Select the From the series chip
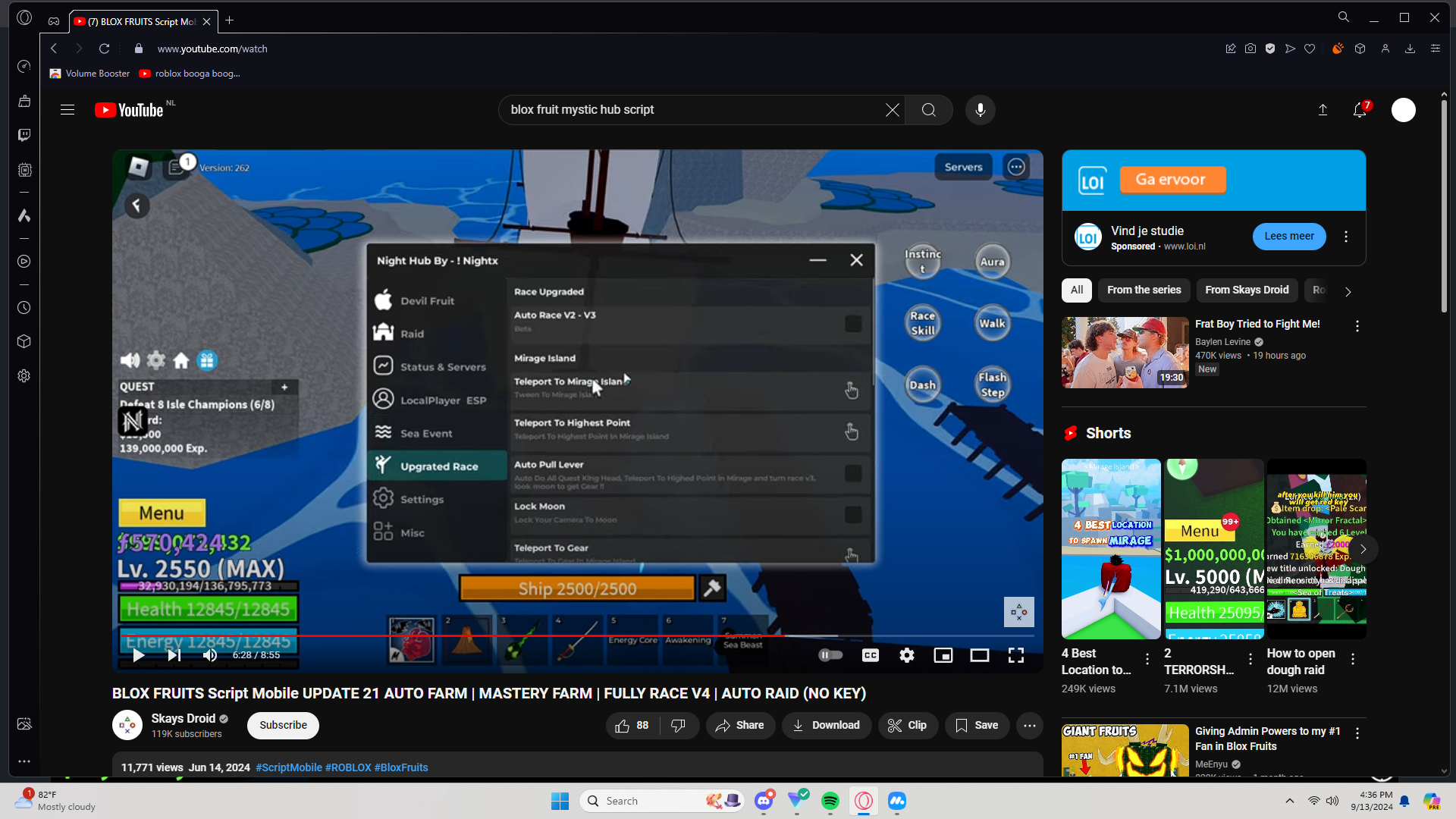This screenshot has width=1456, height=819. pyautogui.click(x=1144, y=290)
